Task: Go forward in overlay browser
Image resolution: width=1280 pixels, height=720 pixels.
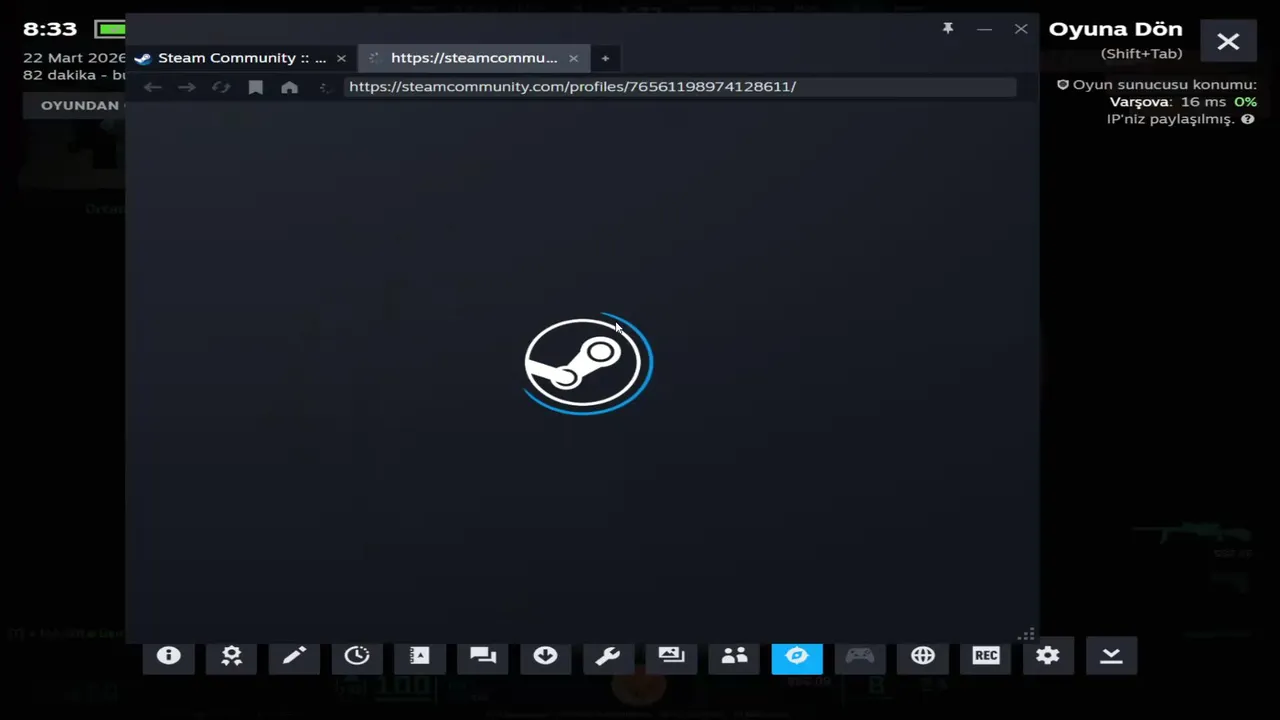Action: coord(187,87)
